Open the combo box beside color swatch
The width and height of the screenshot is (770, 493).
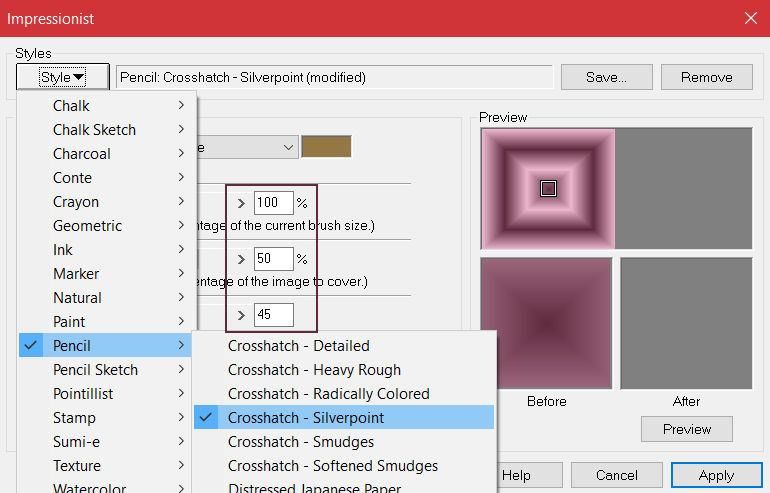click(x=247, y=147)
